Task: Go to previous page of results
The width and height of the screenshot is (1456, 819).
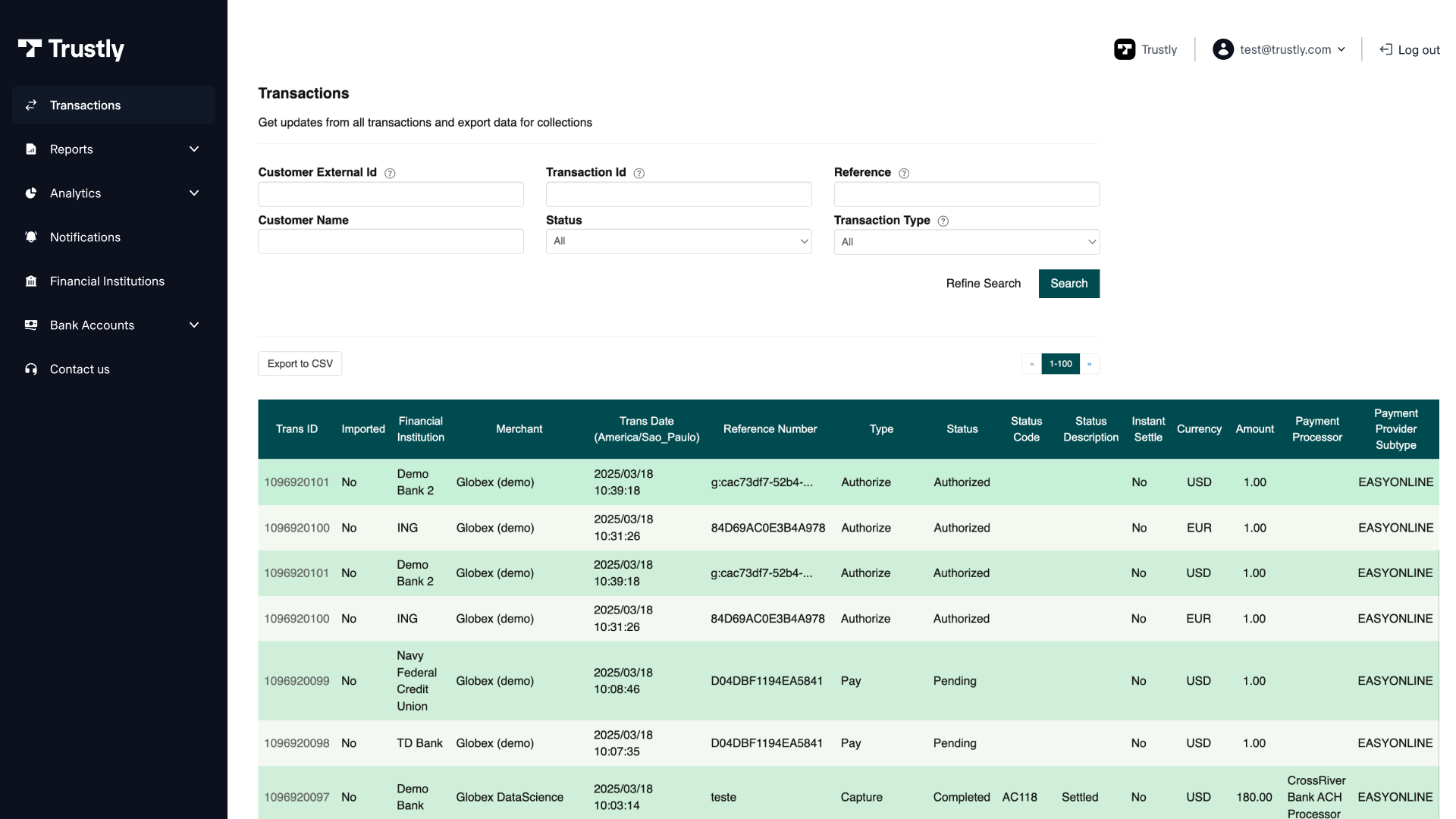Action: 1031,364
